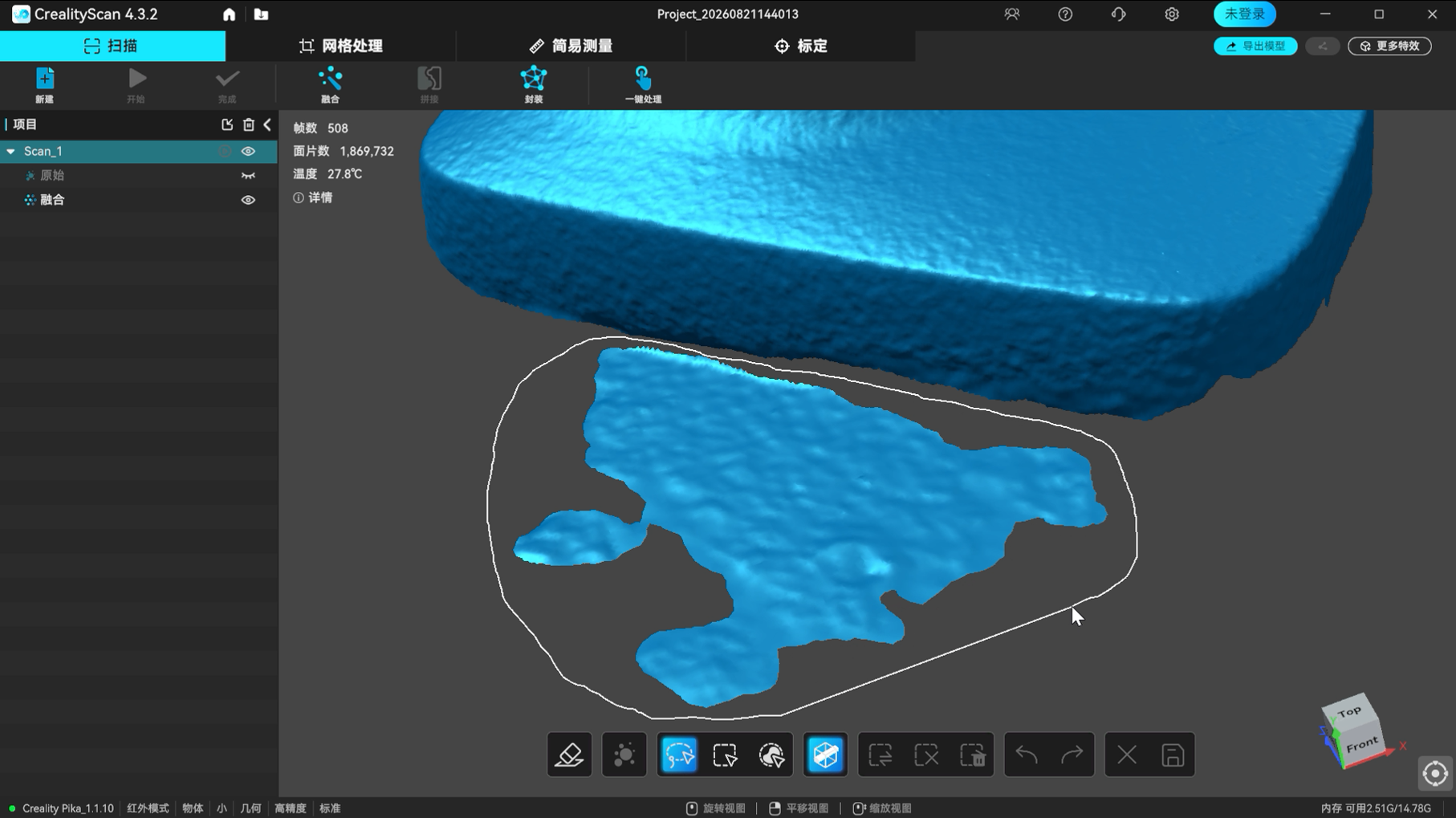The image size is (1456, 818).
Task: Click the 导出模型 export model button
Action: tap(1255, 46)
